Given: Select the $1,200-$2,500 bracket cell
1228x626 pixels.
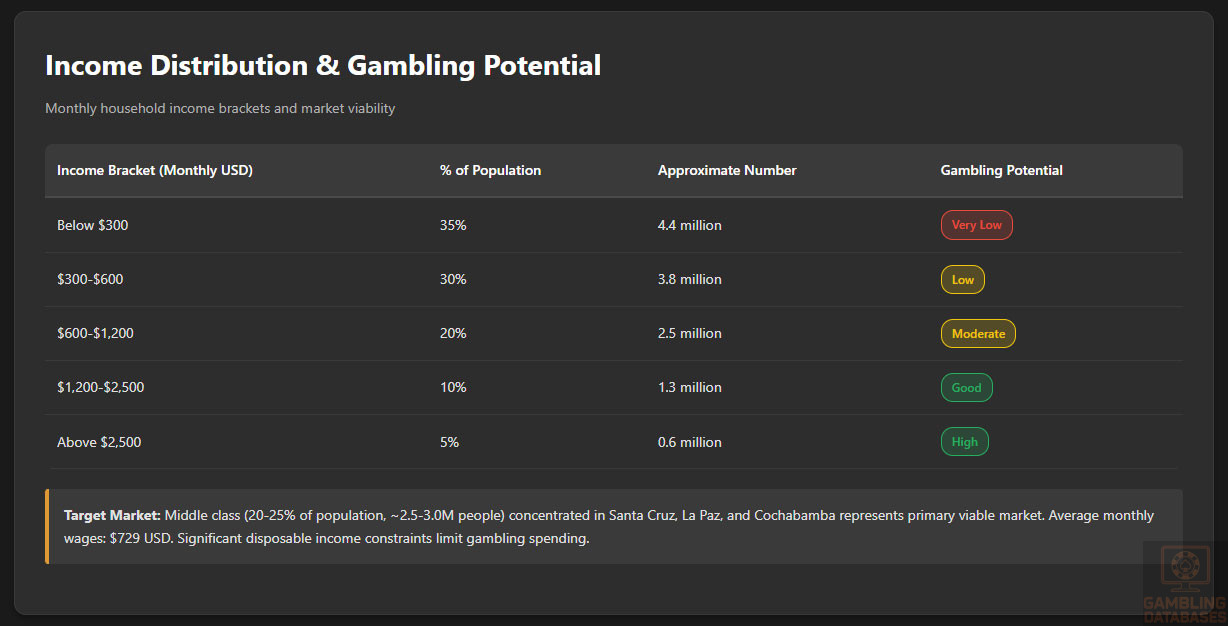Looking at the screenshot, I should click(100, 388).
